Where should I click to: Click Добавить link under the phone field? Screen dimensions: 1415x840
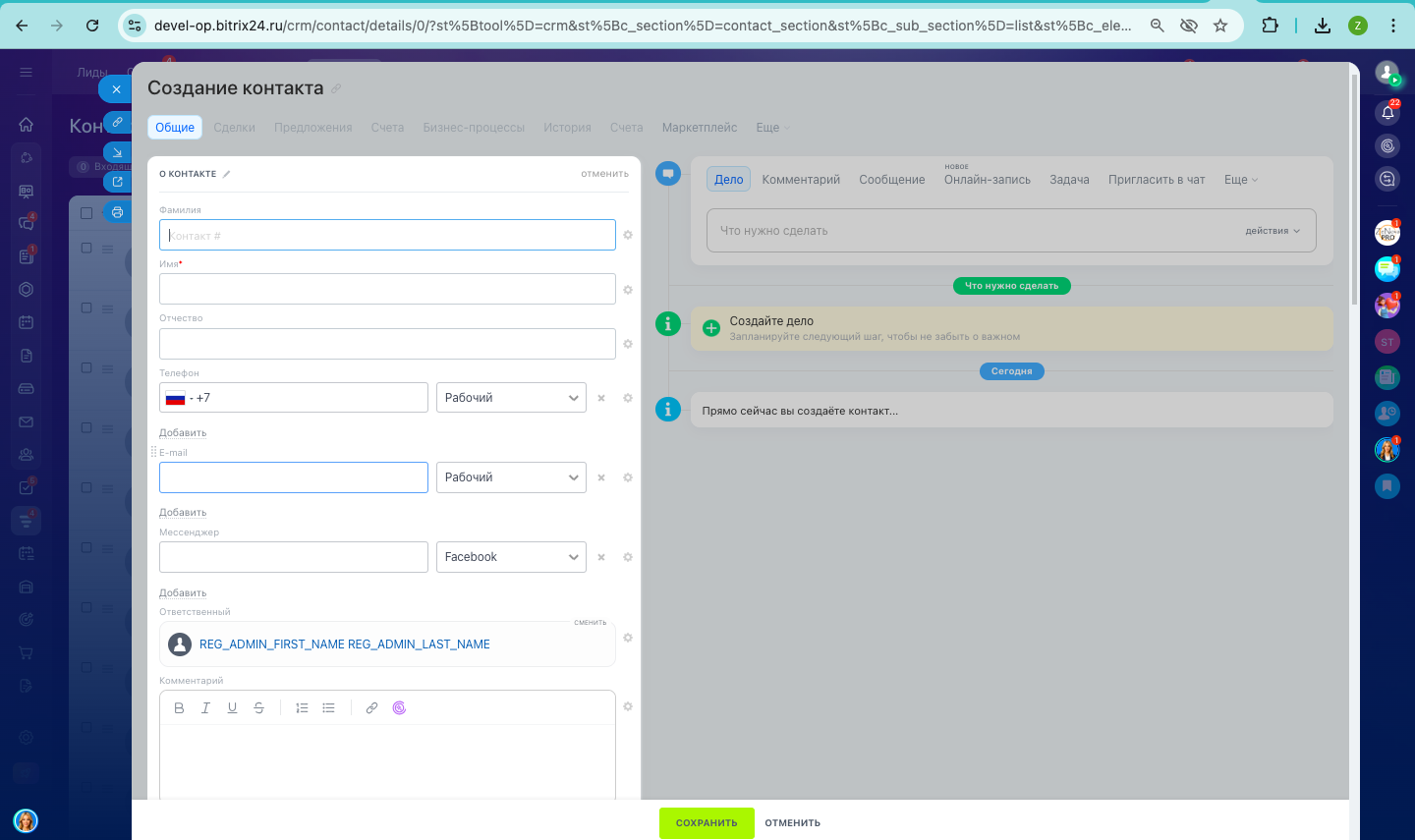(x=183, y=433)
